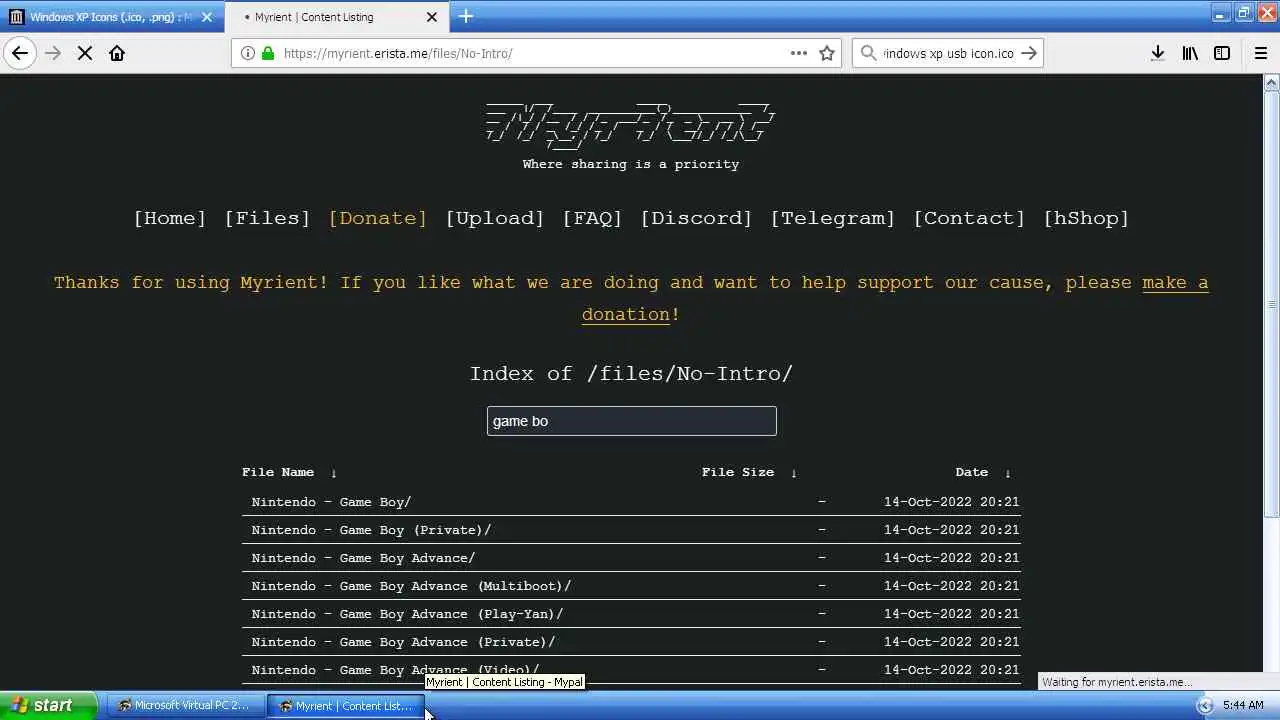Open Game Boy Advance (Private)/ folder
This screenshot has height=720, width=1280.
point(404,642)
